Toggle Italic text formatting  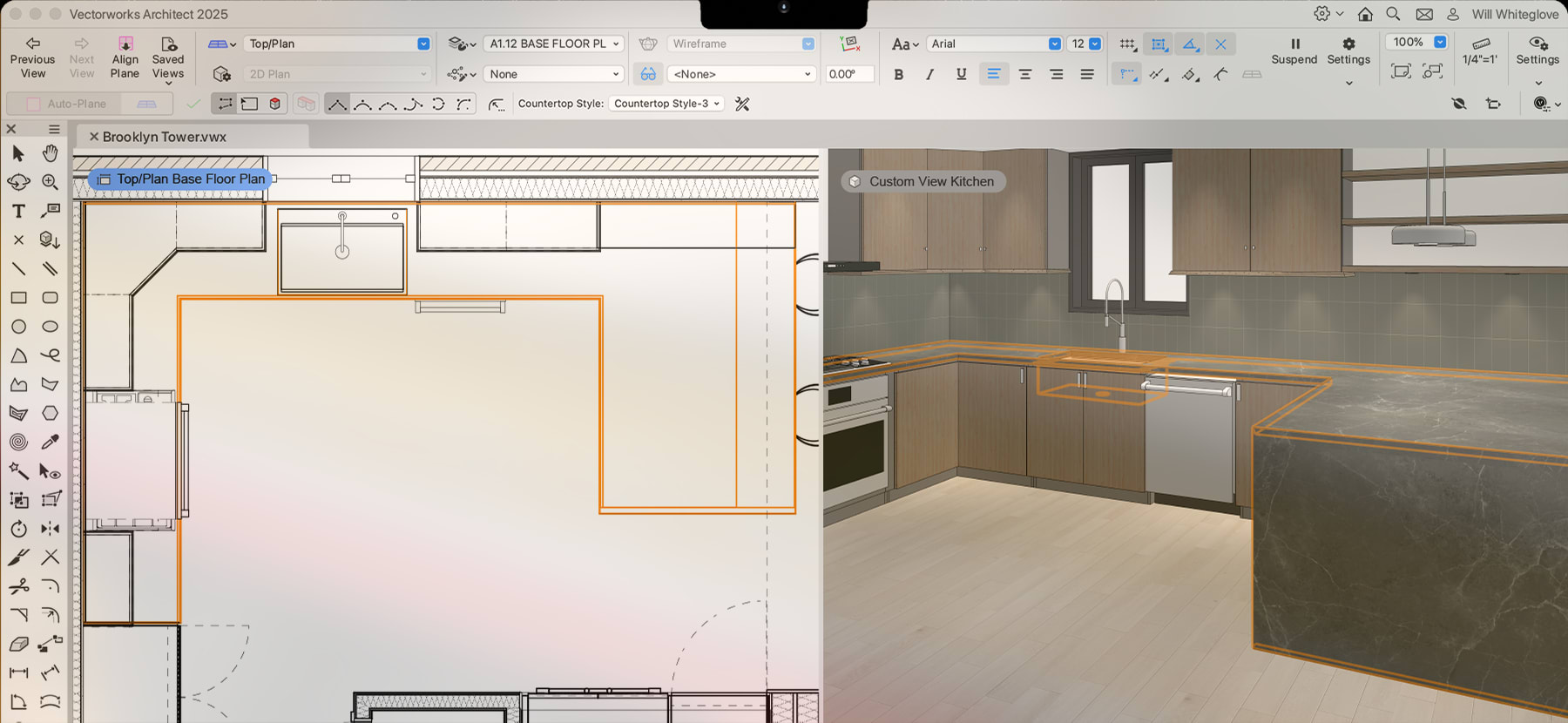[930, 74]
